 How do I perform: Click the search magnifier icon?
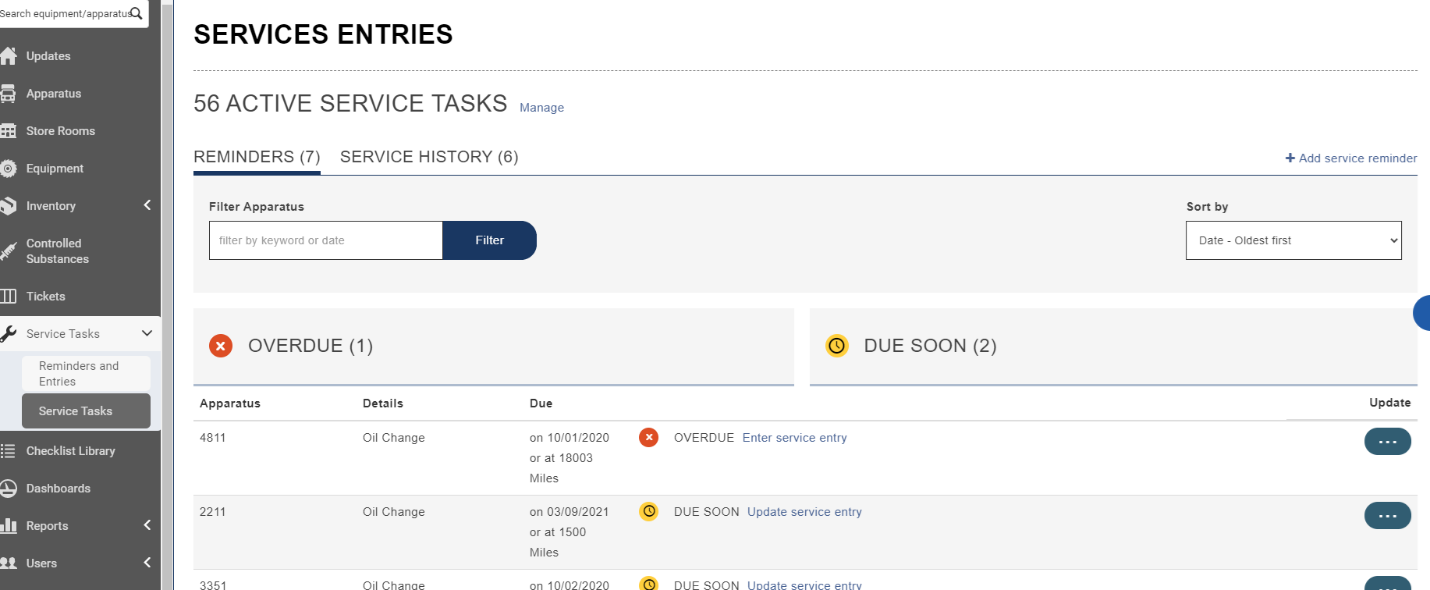click(136, 14)
